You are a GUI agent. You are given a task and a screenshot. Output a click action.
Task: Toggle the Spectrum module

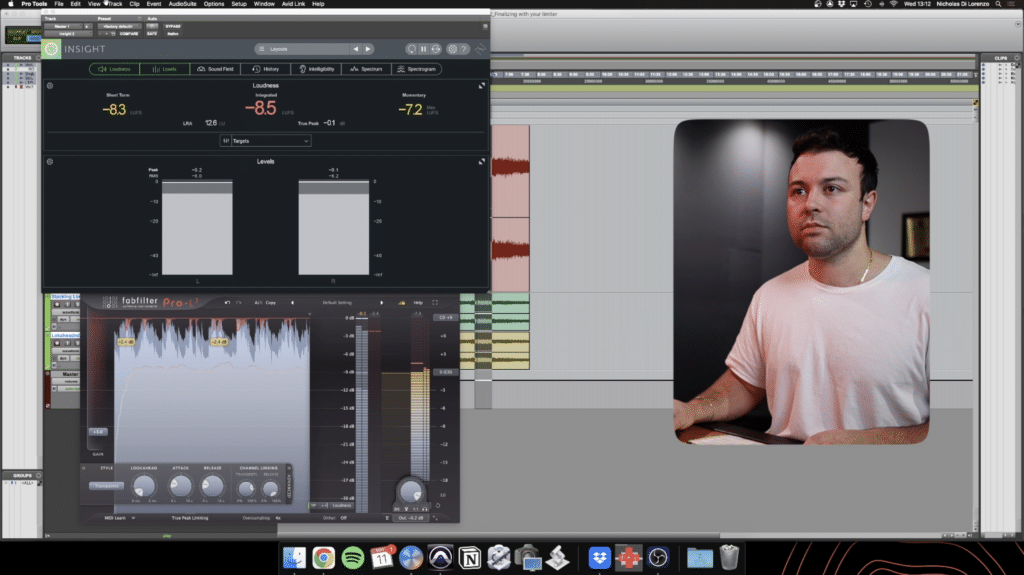366,69
